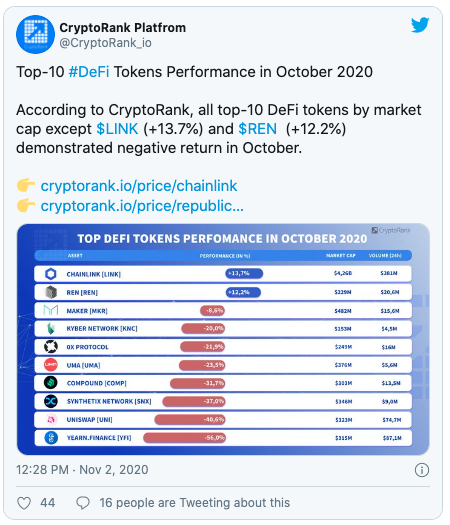Open the CryptoRank profile avatar
The height and width of the screenshot is (525, 450).
pos(35,34)
